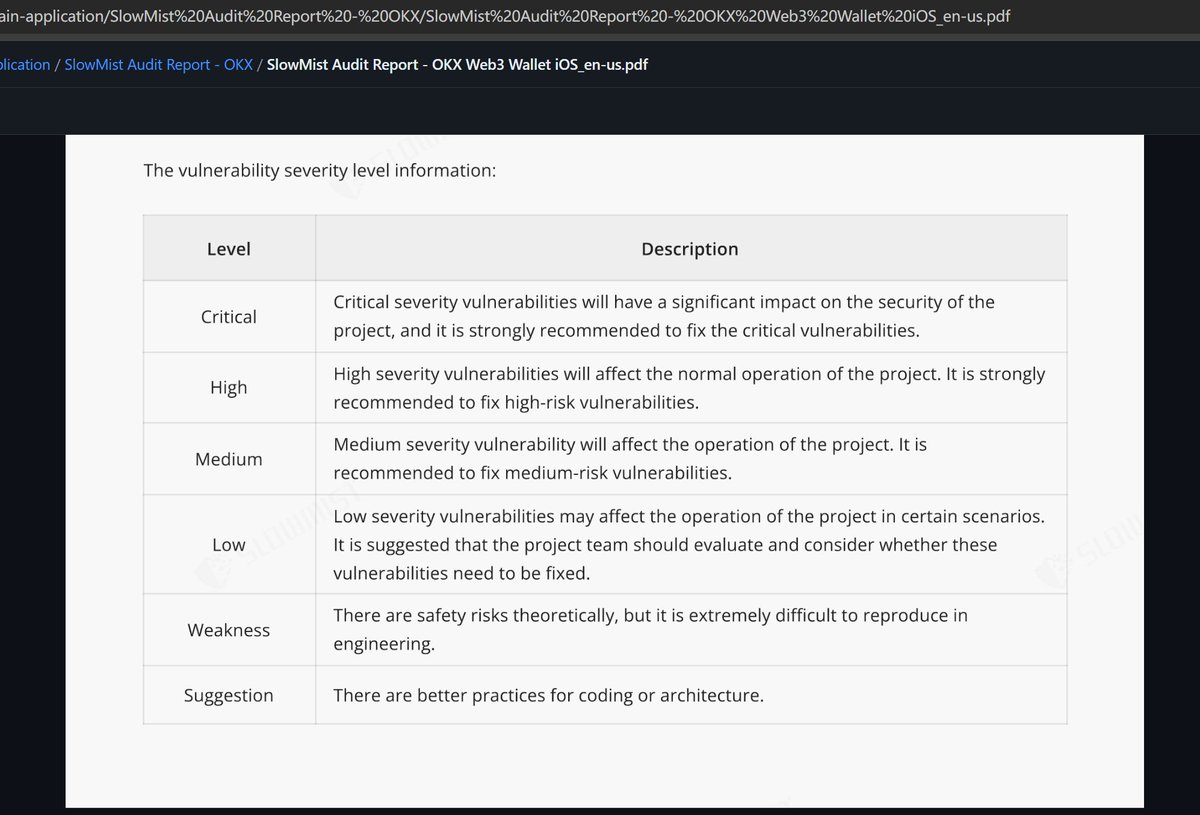Screen dimensions: 1200x815
Task: Click the 'Level' column header
Action: 229,249
